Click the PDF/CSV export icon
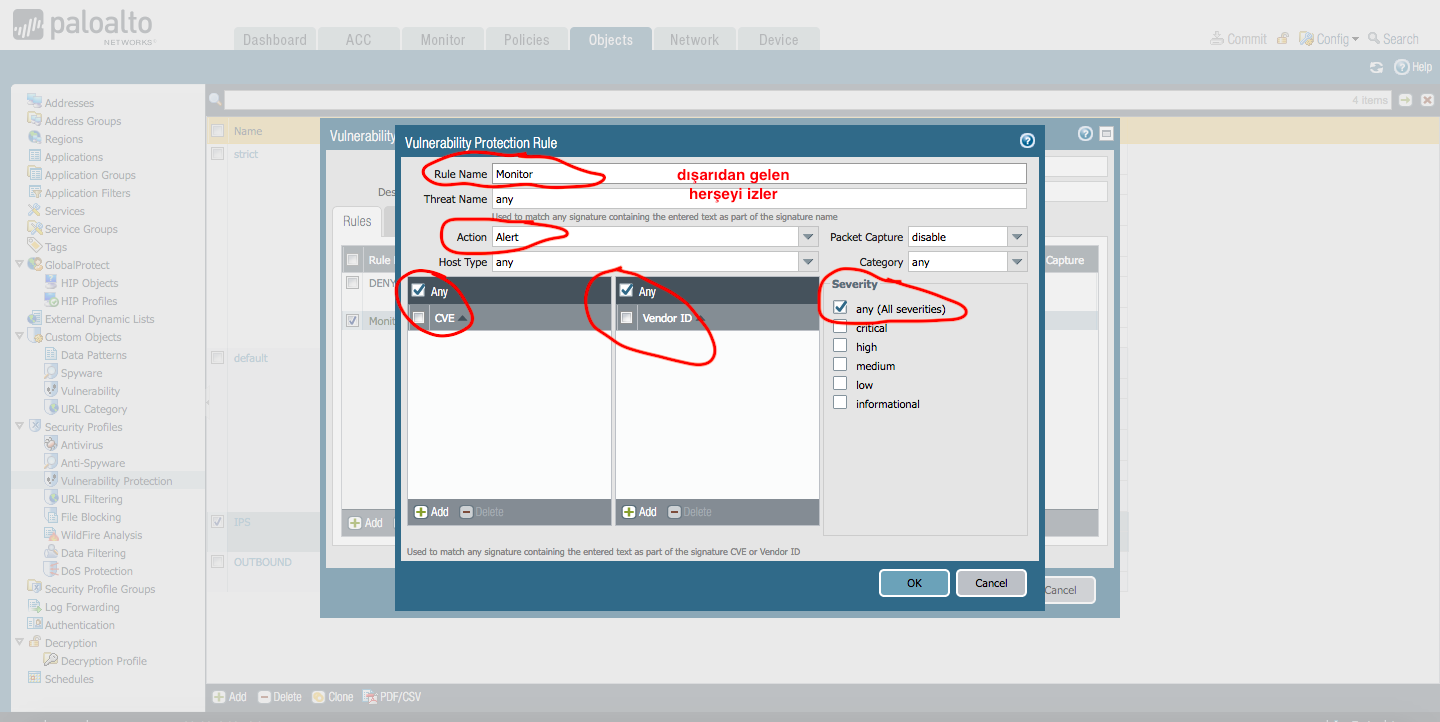 (x=369, y=697)
